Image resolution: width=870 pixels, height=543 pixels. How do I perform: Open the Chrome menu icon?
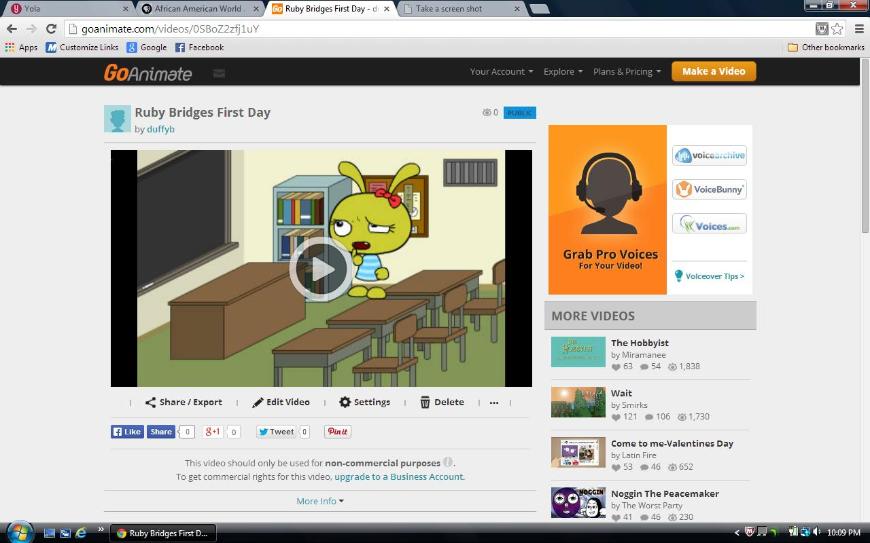click(858, 29)
